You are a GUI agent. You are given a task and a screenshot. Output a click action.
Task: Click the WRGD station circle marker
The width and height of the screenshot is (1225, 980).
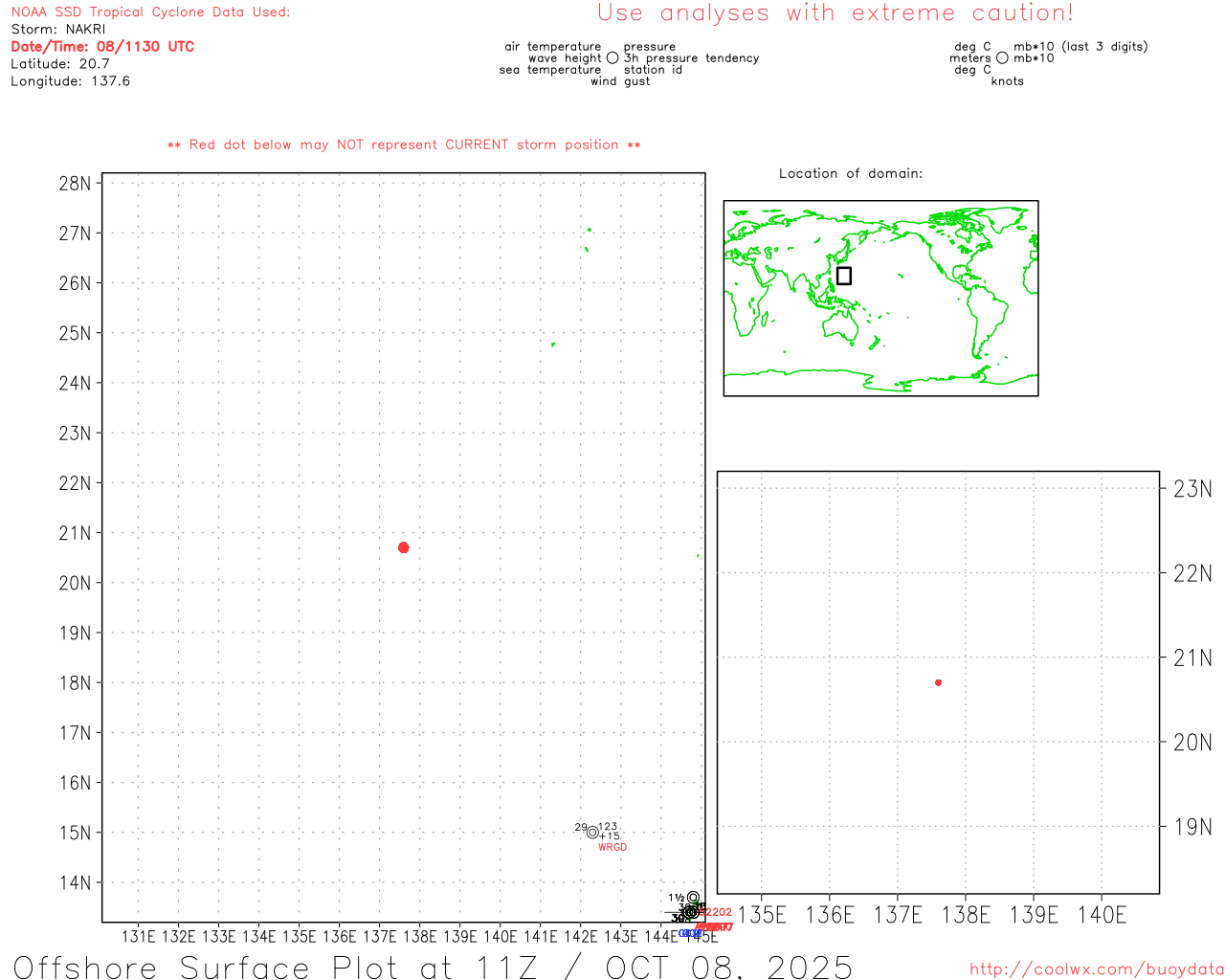(x=592, y=832)
